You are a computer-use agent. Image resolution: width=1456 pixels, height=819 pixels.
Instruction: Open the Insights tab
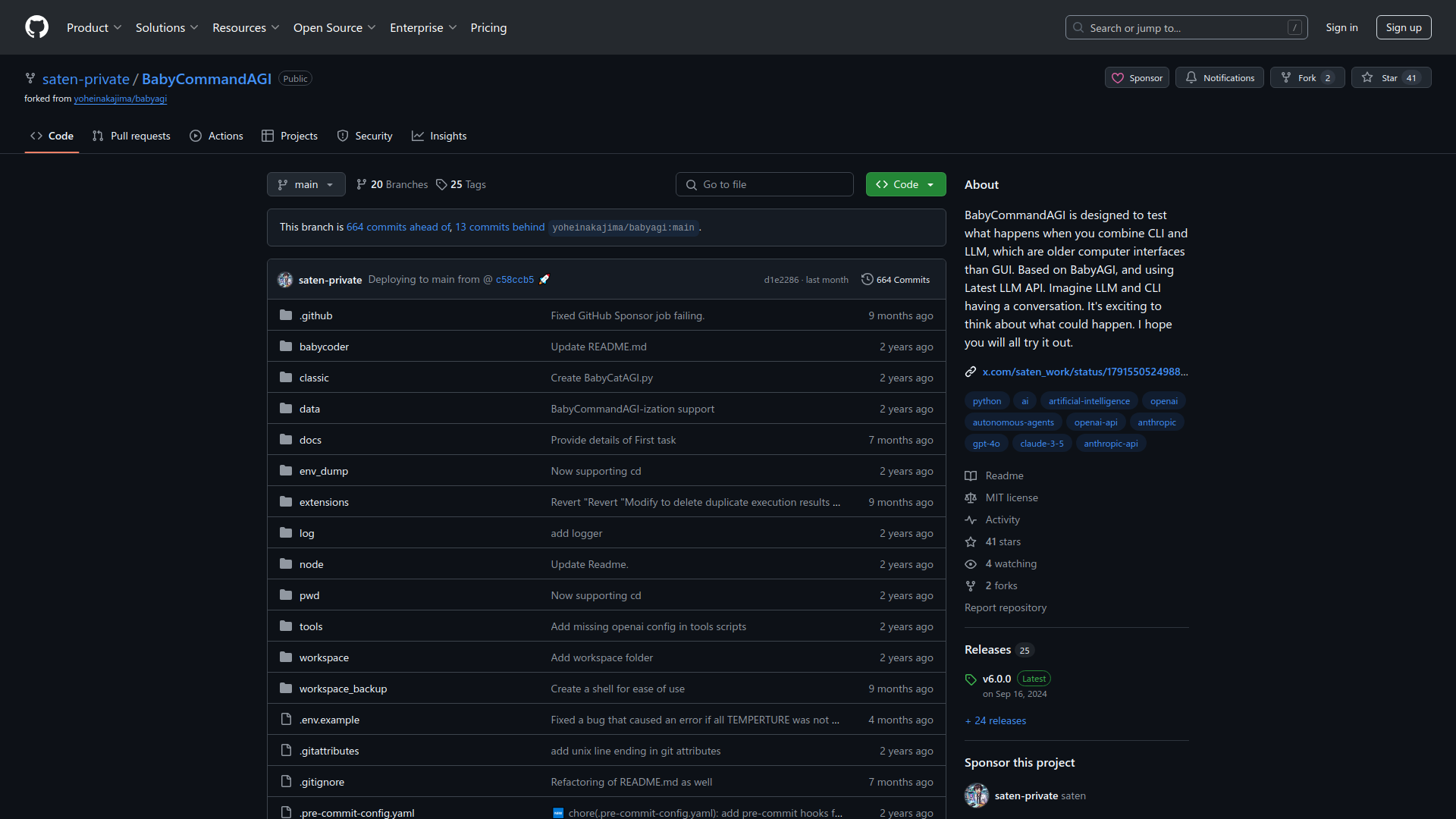pos(439,136)
